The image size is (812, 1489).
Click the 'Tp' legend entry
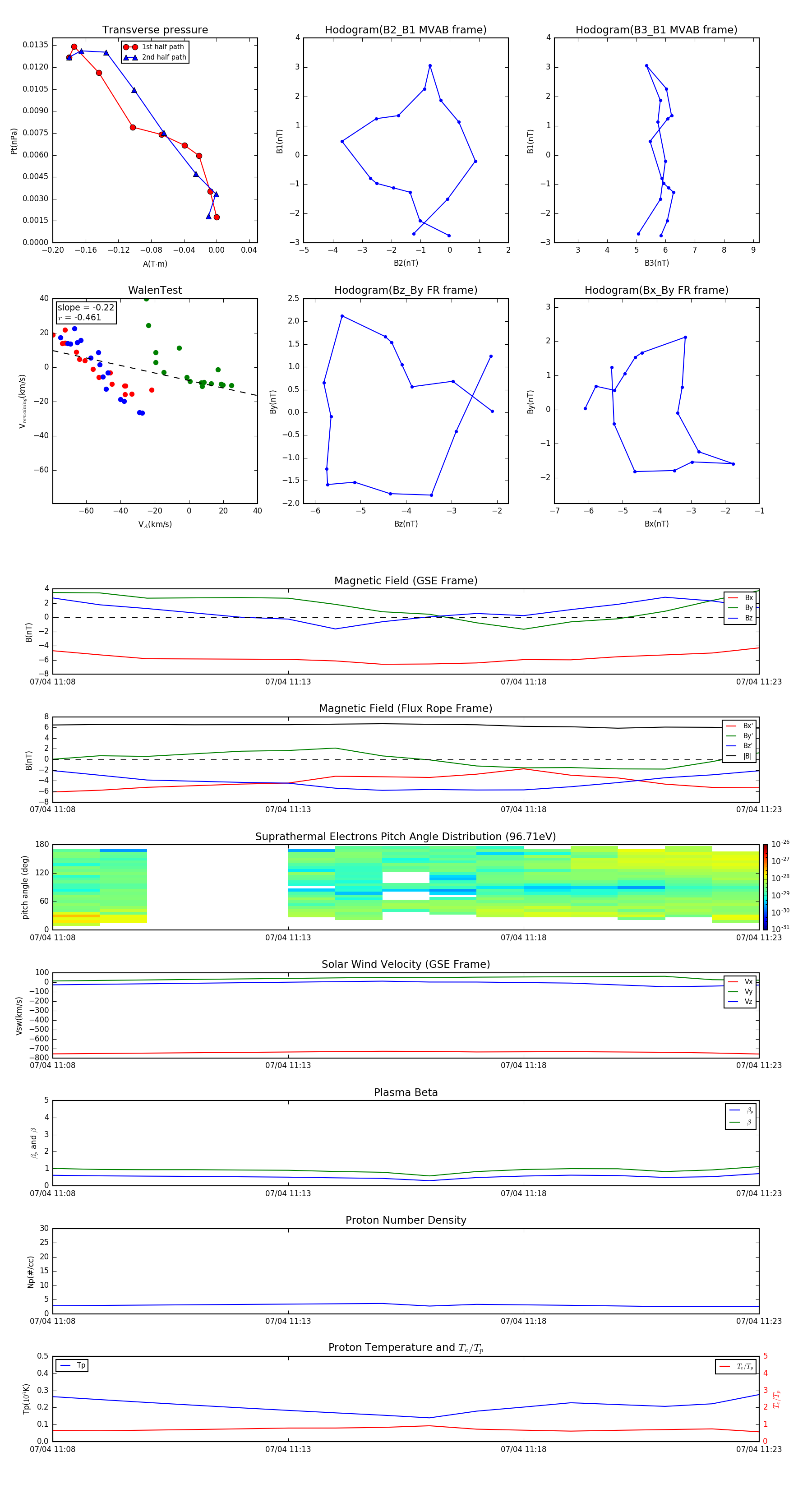click(72, 1365)
